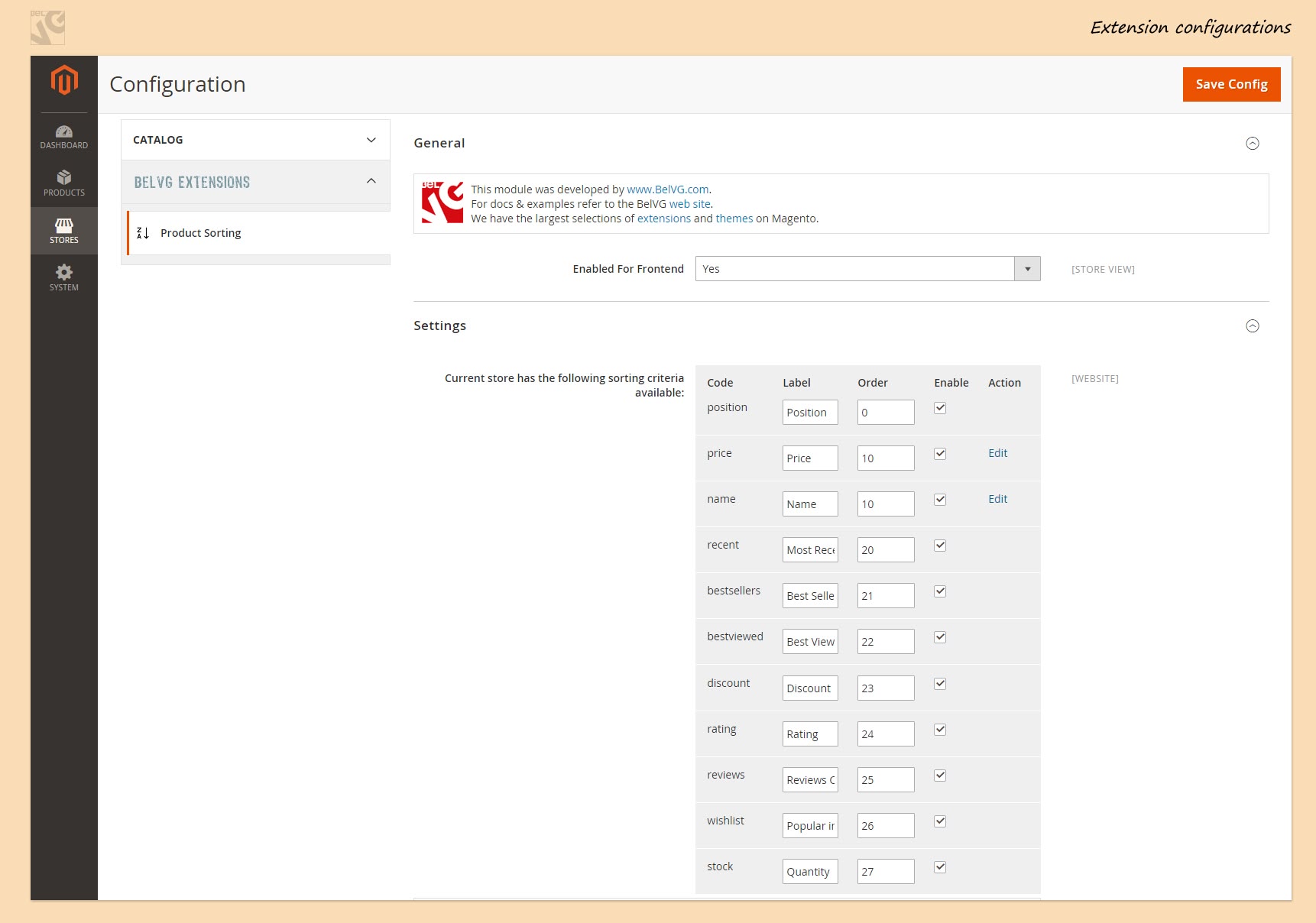Screen dimensions: 1316x923
Task: Open the extensions link
Action: point(663,219)
